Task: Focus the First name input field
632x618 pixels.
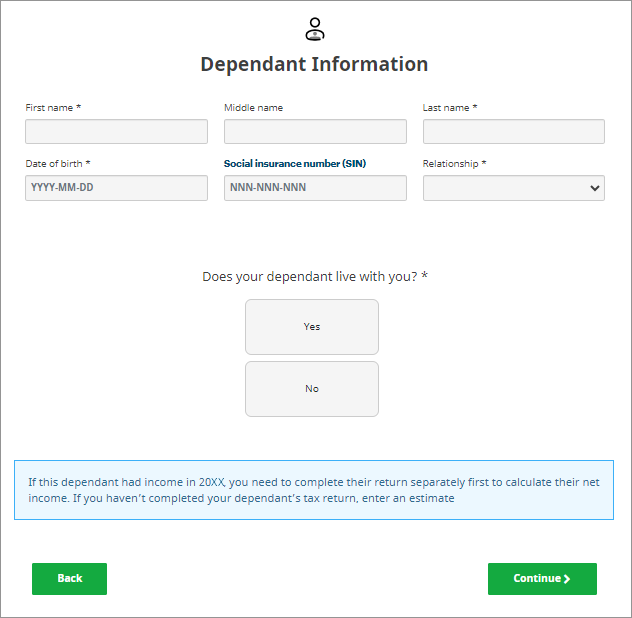Action: click(x=116, y=132)
